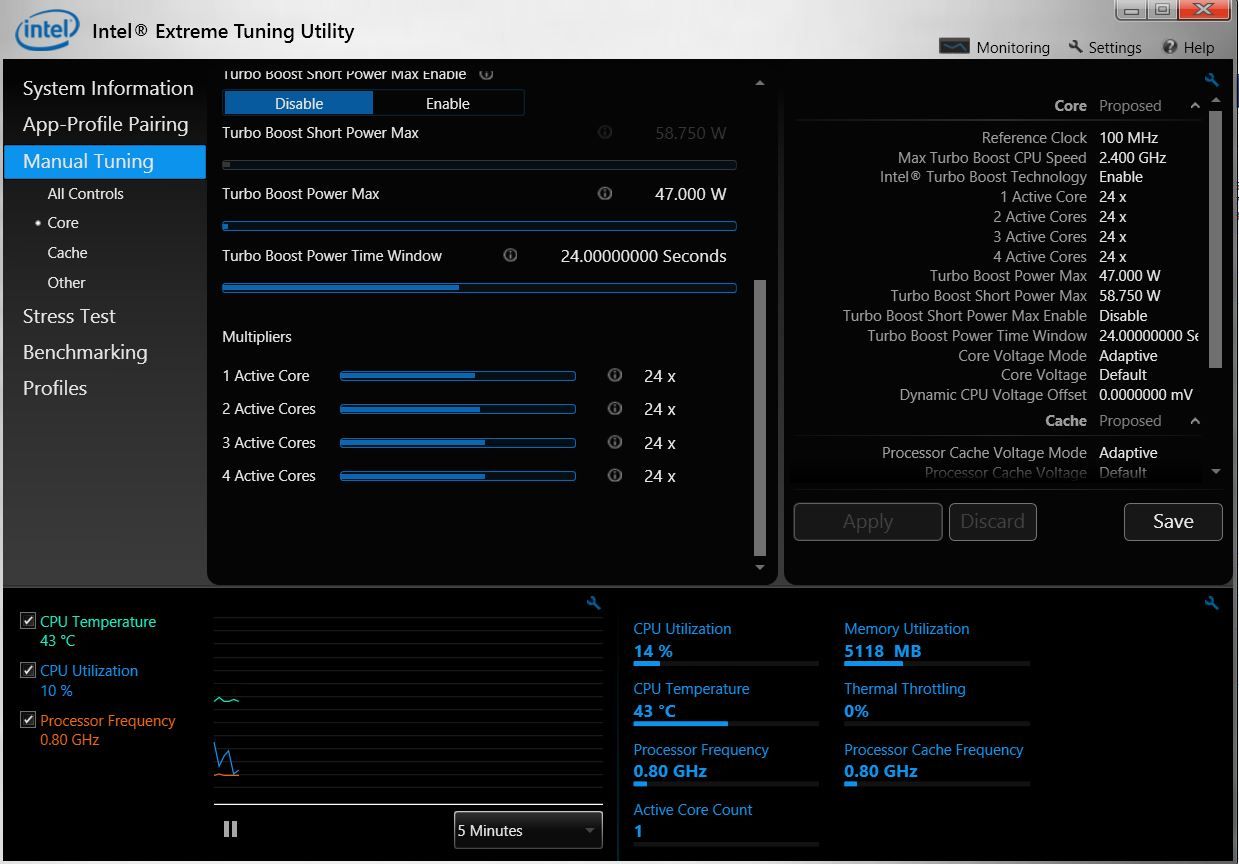Select Disable for Short Power Max

(299, 103)
